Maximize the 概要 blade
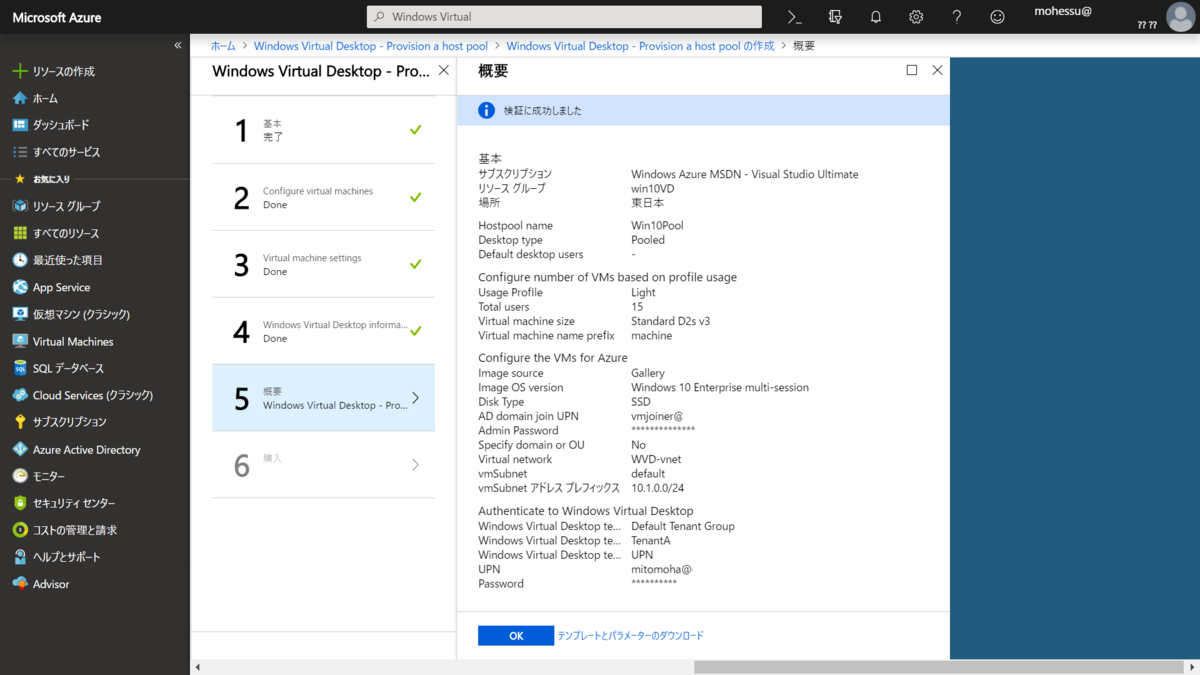Screen dimensions: 1200x675 pos(912,70)
